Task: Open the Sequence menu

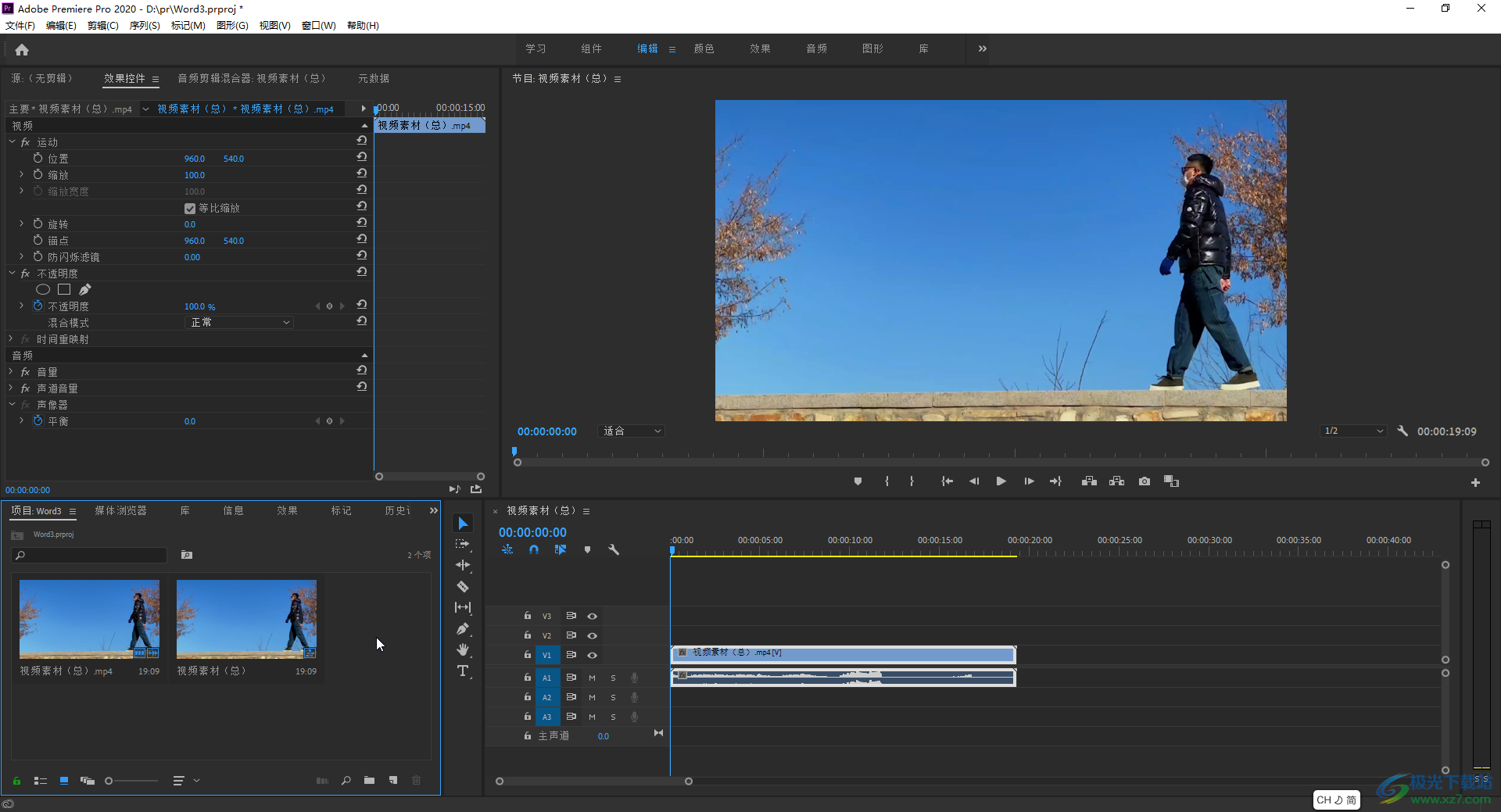Action: (x=144, y=26)
